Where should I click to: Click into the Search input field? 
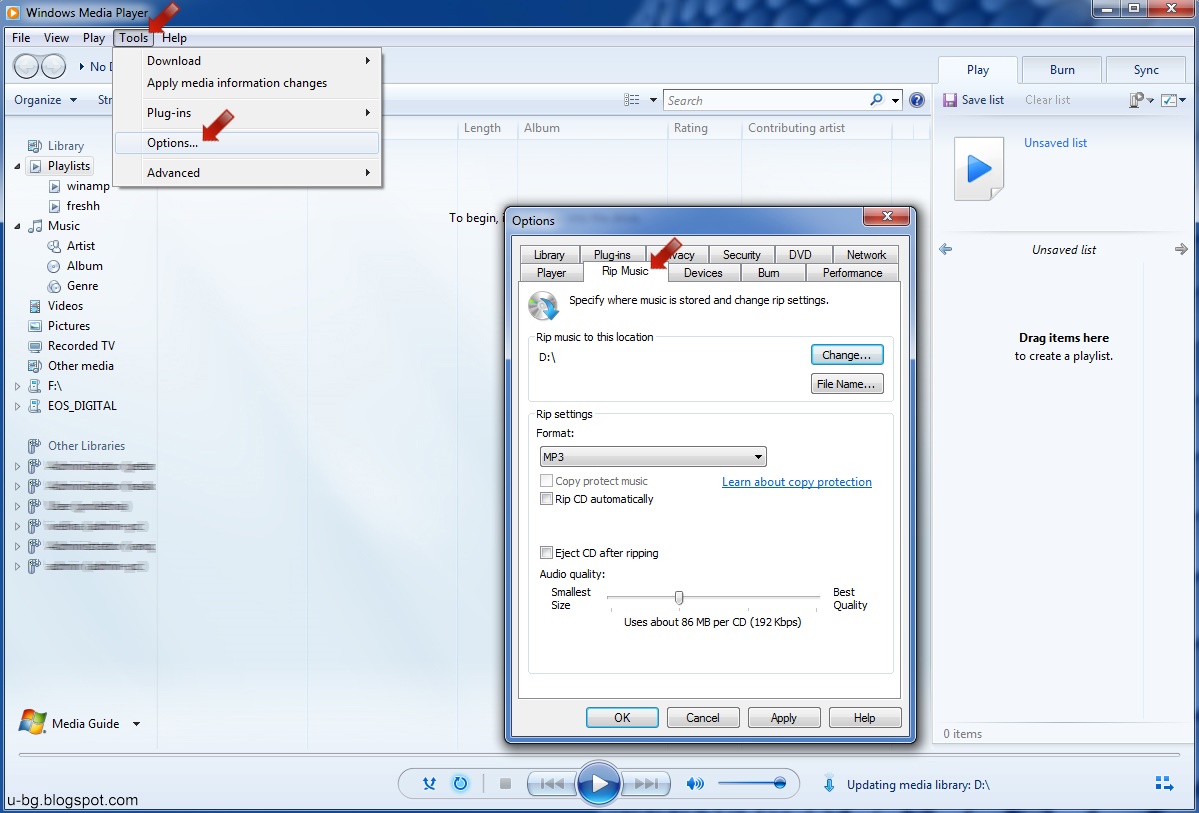point(766,100)
